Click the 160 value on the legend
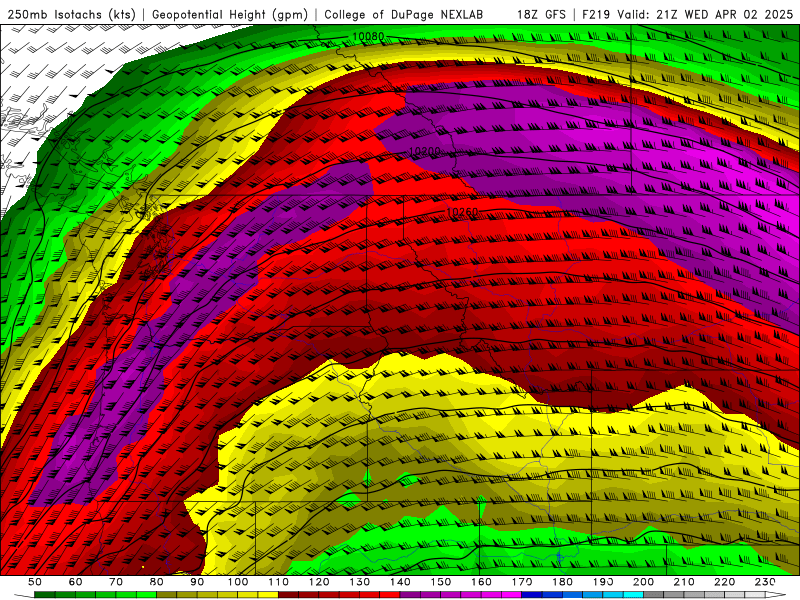Screen dimensions: 800x600 481,582
